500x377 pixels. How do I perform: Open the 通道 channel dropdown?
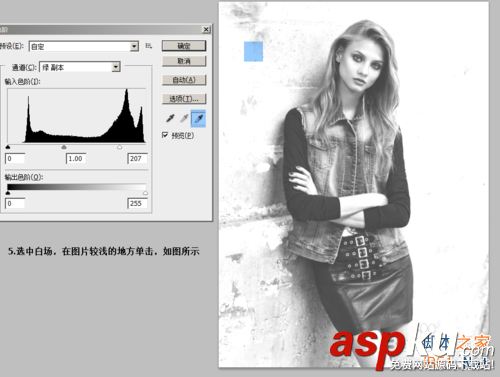pos(80,67)
